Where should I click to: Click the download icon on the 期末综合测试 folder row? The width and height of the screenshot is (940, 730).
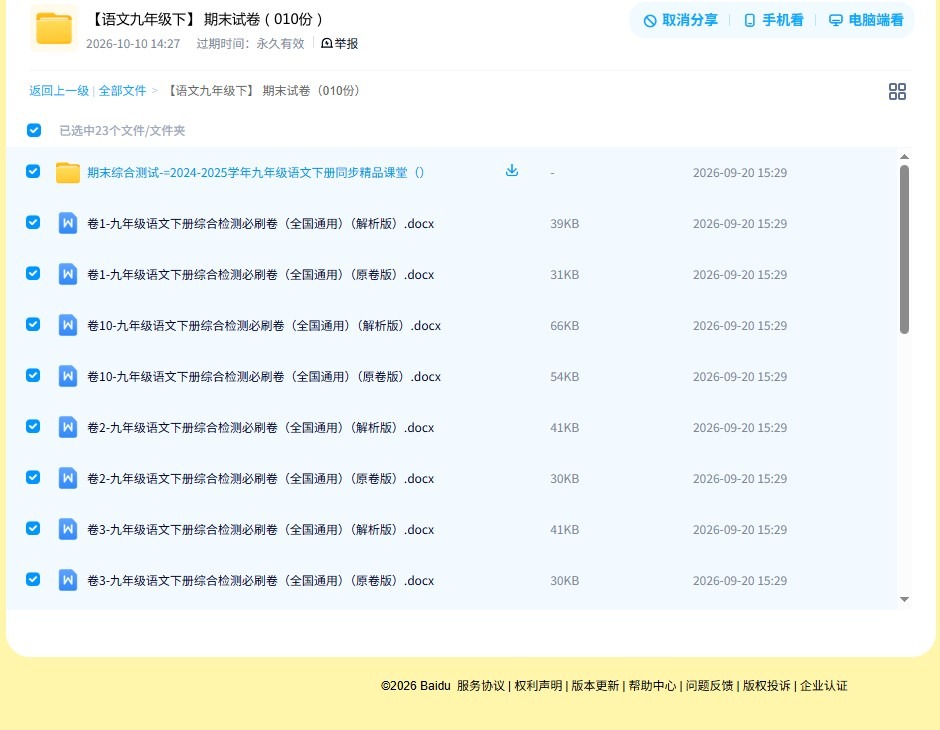tap(511, 171)
